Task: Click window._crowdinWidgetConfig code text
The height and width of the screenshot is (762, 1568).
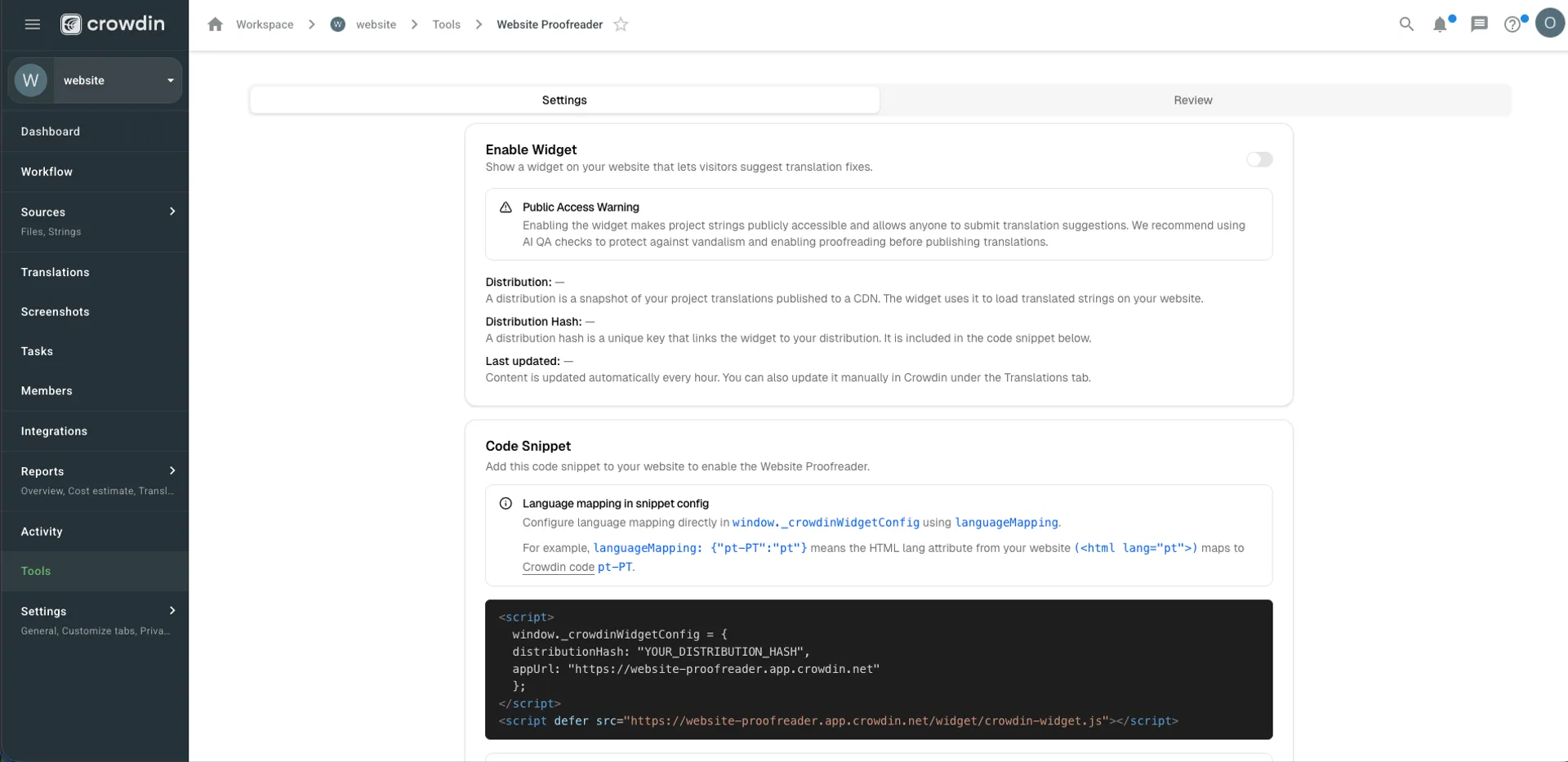Action: click(826, 523)
